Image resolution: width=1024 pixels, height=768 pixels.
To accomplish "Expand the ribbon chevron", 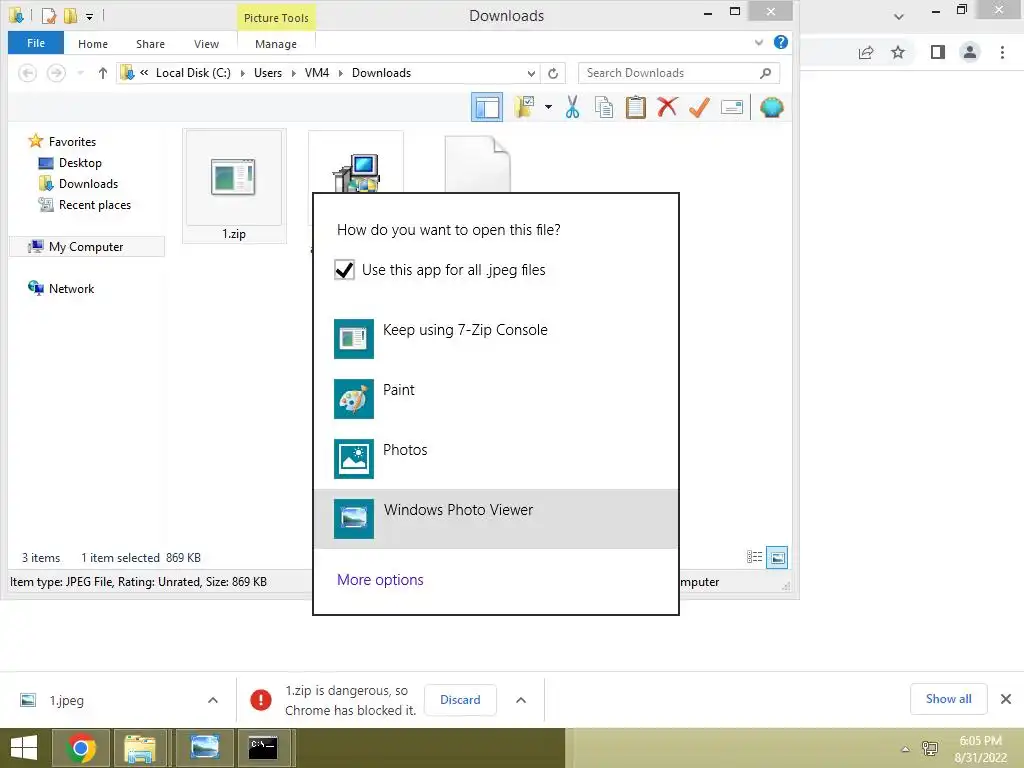I will click(759, 42).
